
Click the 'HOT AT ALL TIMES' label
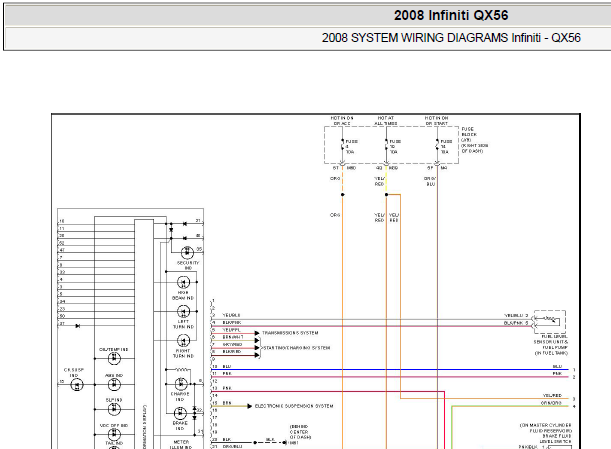point(386,120)
